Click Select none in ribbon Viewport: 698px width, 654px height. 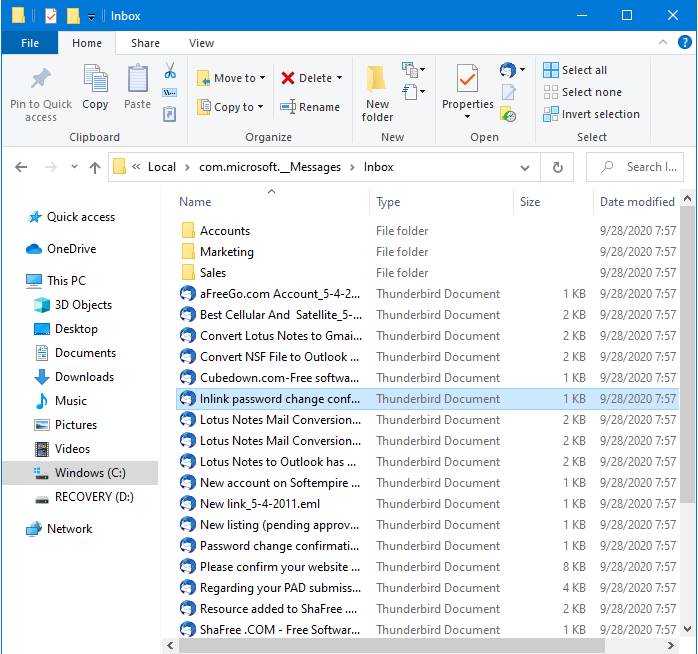(582, 92)
